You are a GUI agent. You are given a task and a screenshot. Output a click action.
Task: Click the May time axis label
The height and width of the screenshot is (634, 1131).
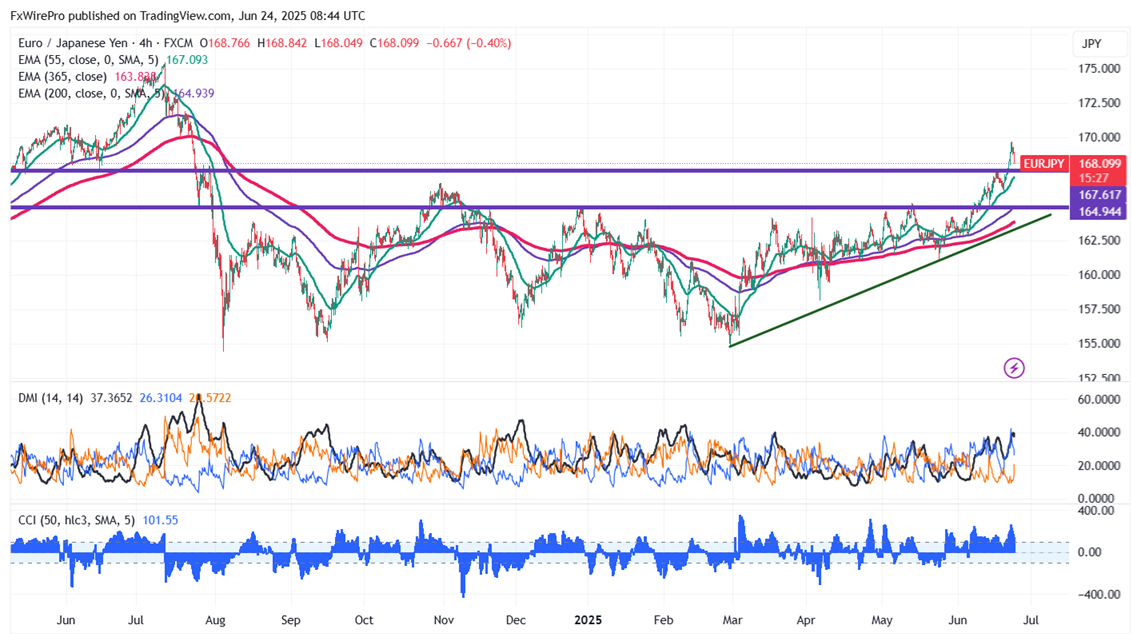(x=882, y=620)
